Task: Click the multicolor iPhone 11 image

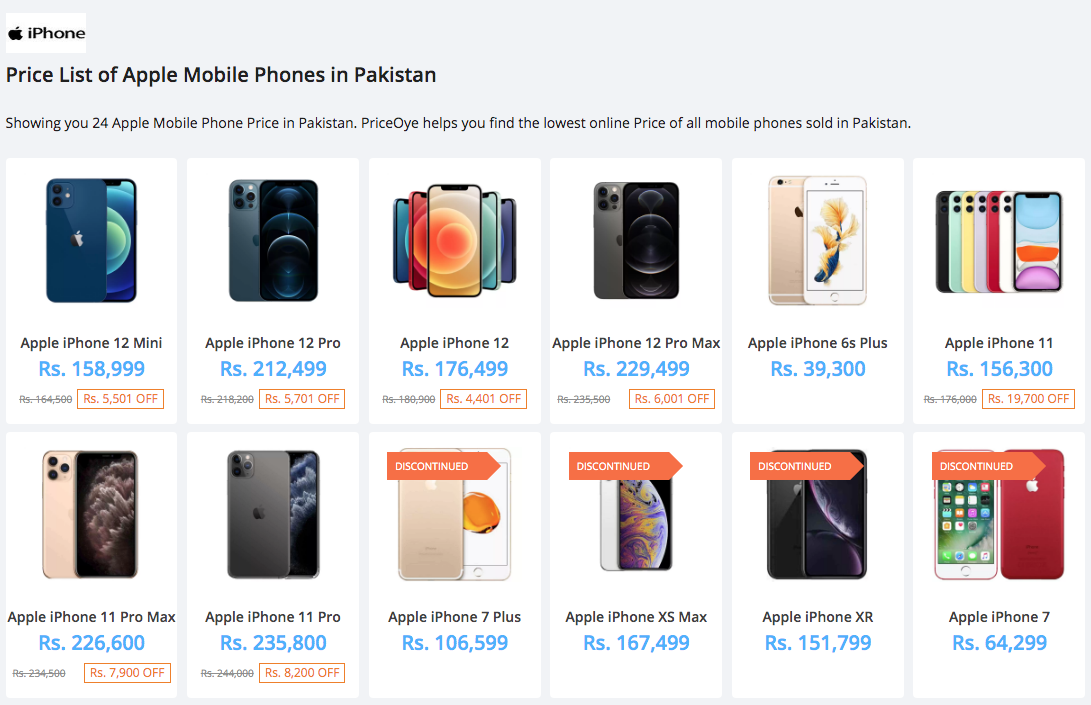Action: [x=998, y=241]
